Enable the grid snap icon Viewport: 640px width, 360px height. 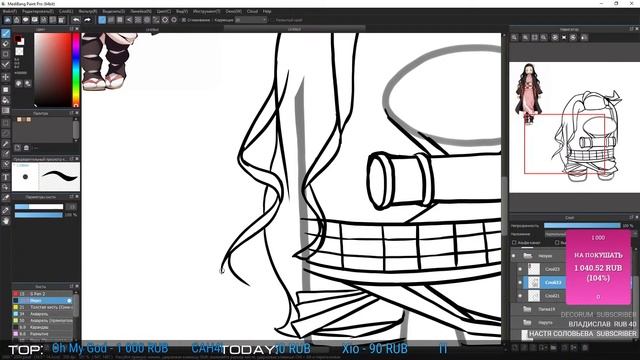[x=120, y=20]
